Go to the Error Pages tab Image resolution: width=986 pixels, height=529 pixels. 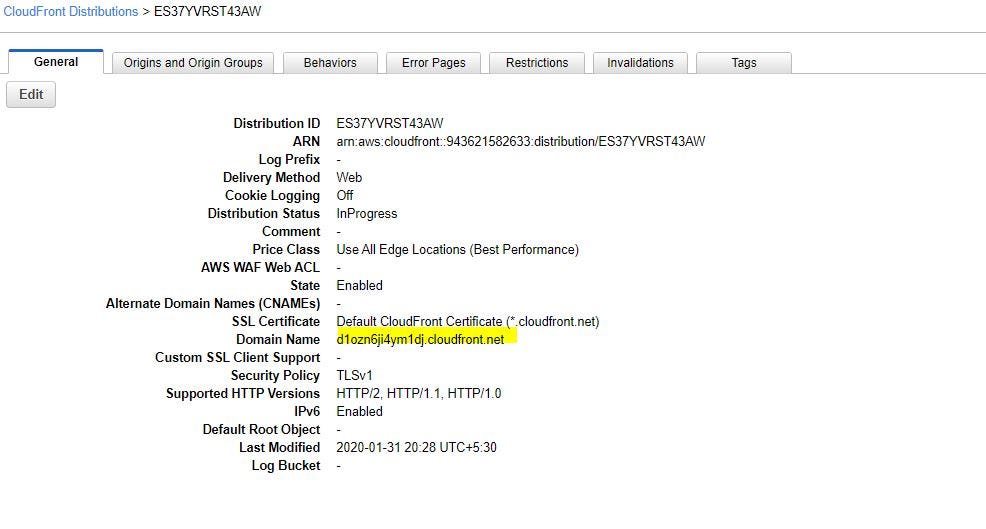pyautogui.click(x=433, y=63)
